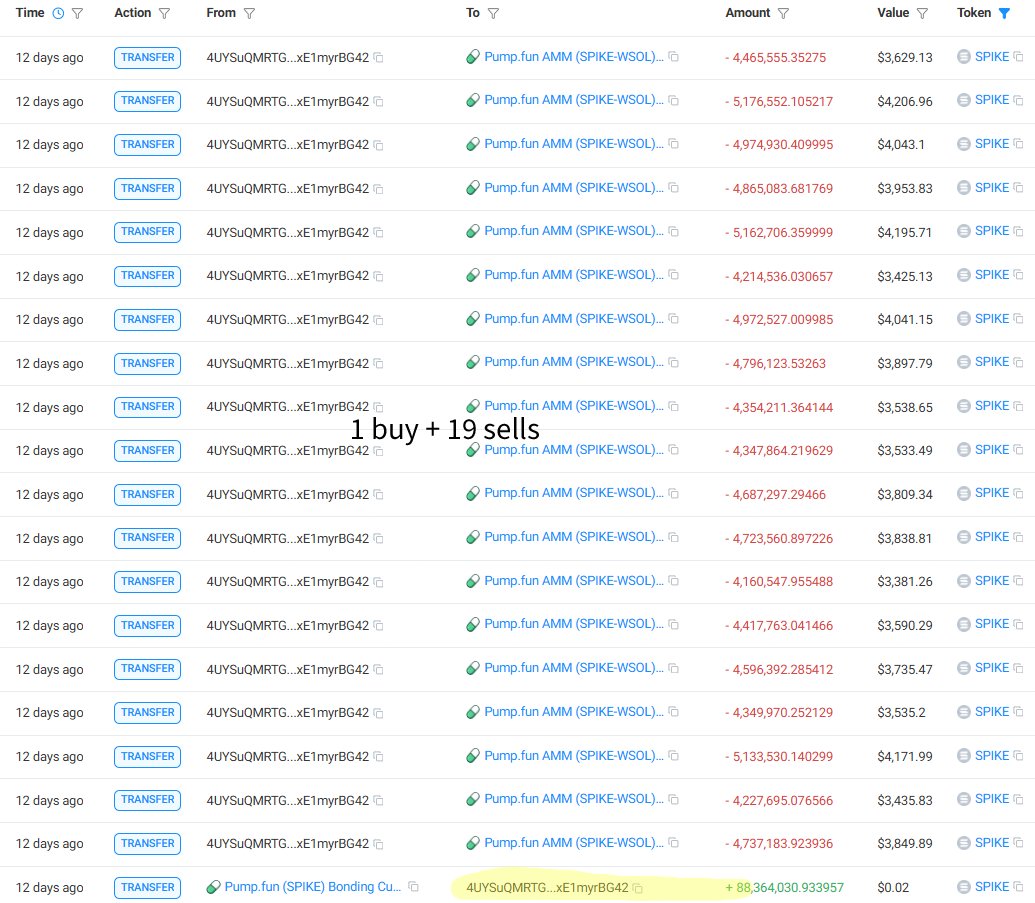This screenshot has width=1035, height=903.
Task: Copy highlighted 4UYSuQMRTG recipient address in last row
Action: tap(638, 888)
